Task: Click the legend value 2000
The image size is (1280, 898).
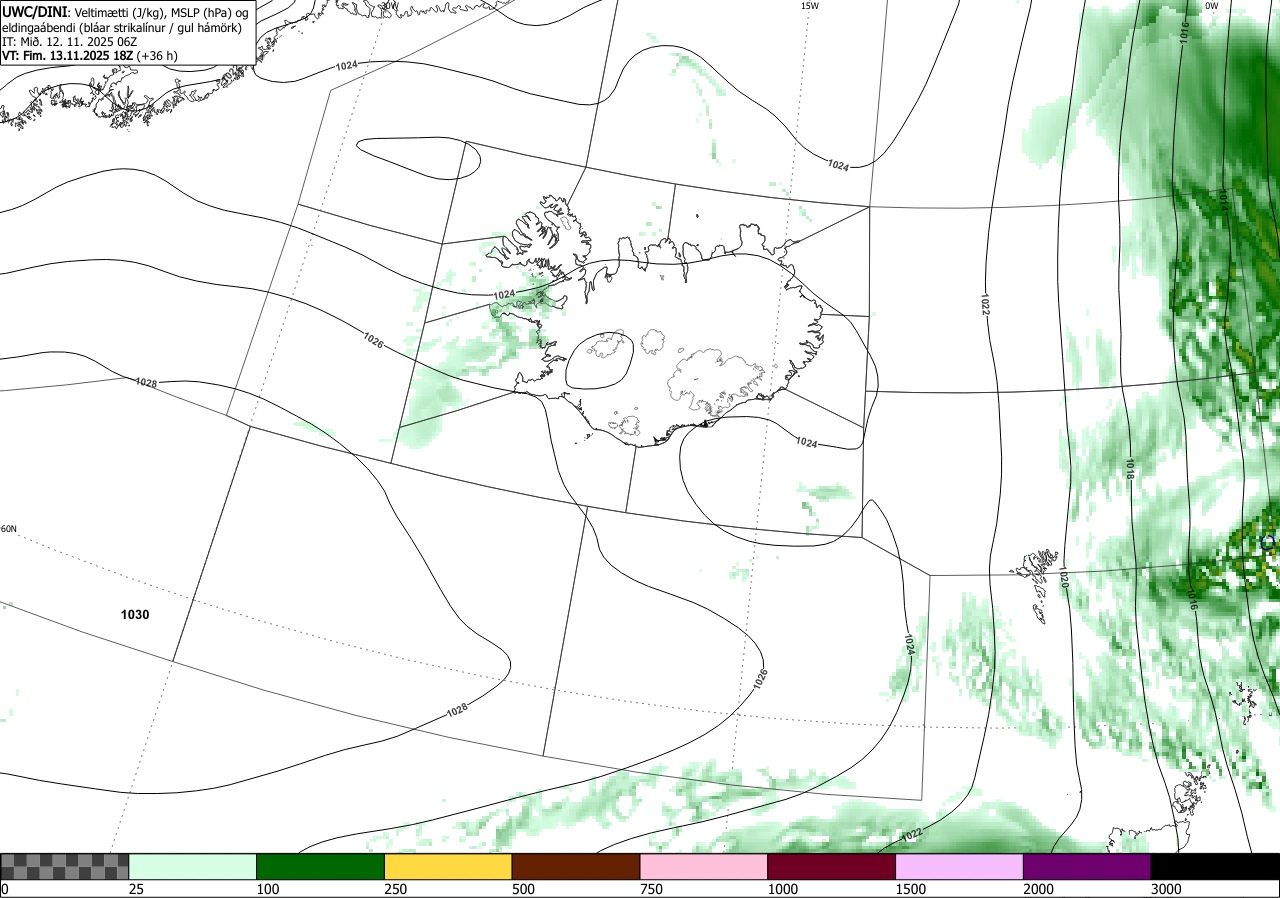Action: [1038, 889]
